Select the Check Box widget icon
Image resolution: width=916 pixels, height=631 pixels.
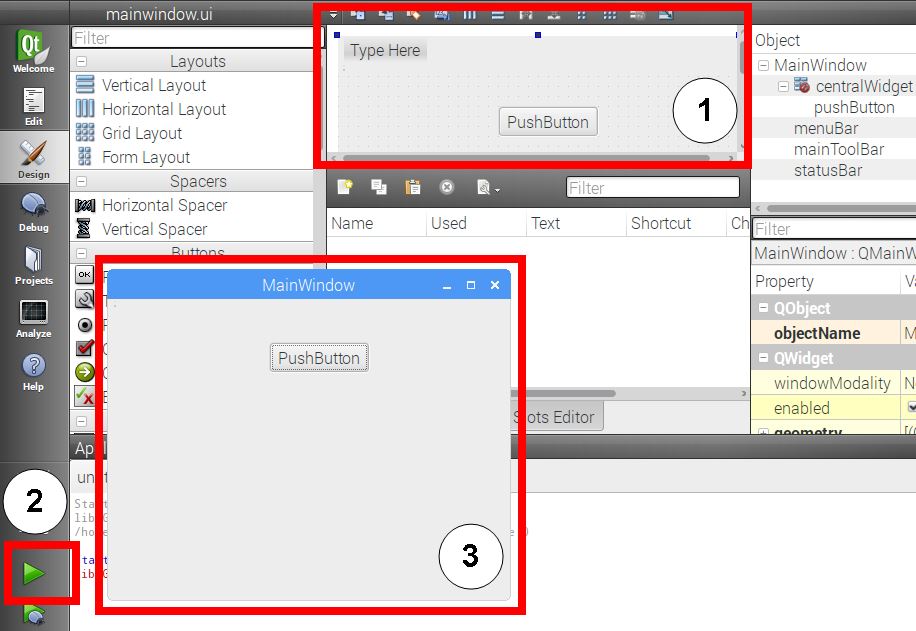85,348
